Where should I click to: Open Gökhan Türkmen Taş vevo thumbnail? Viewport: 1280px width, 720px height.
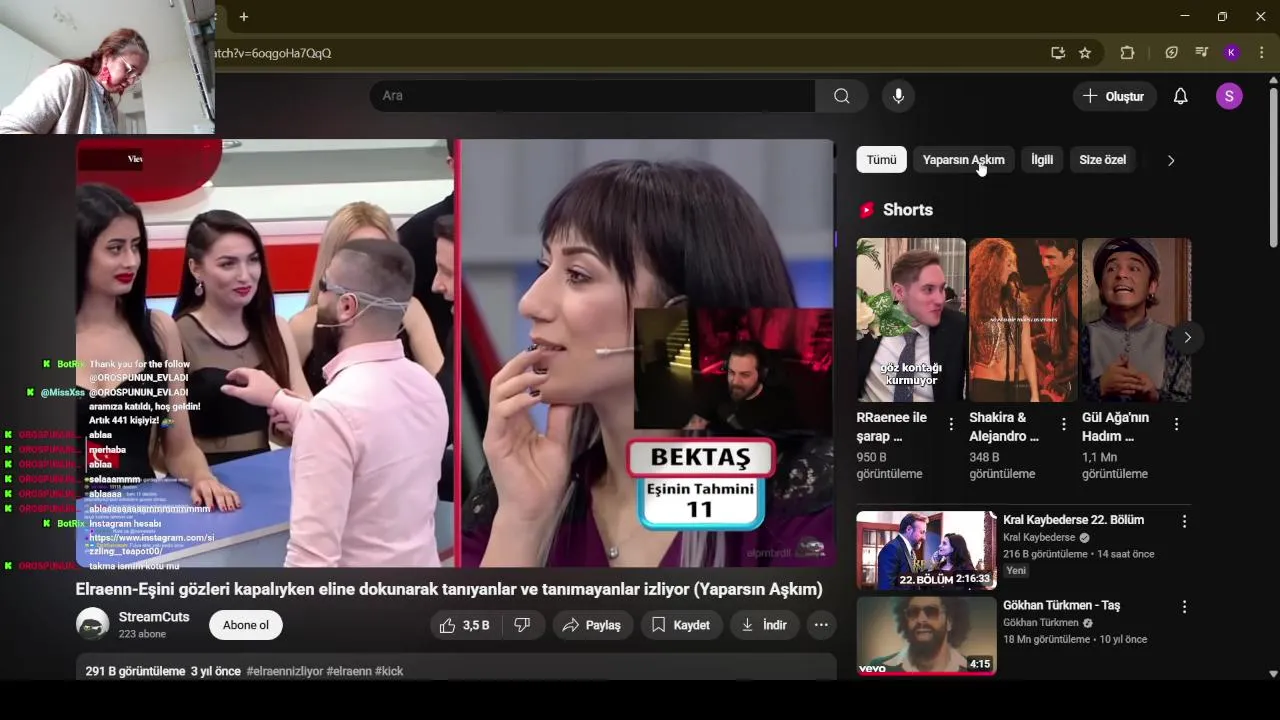pos(926,635)
